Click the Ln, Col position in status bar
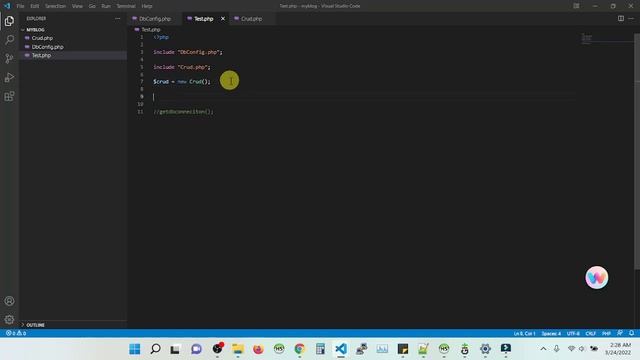Image resolution: width=640 pixels, height=360 pixels. click(x=524, y=333)
